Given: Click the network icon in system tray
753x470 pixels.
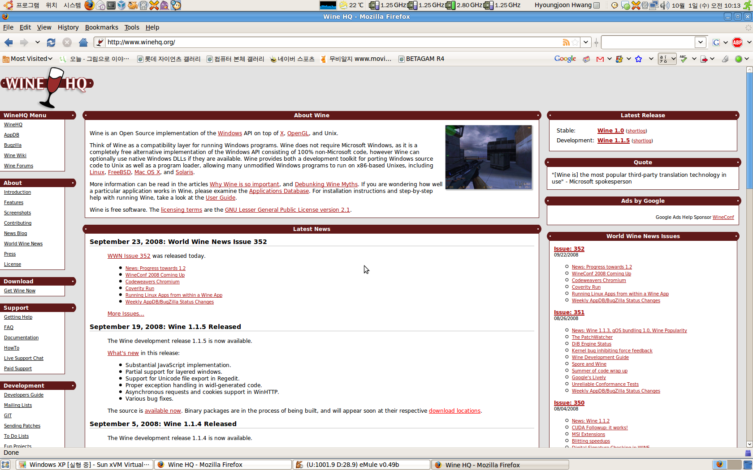Looking at the screenshot, I should click(x=654, y=5).
